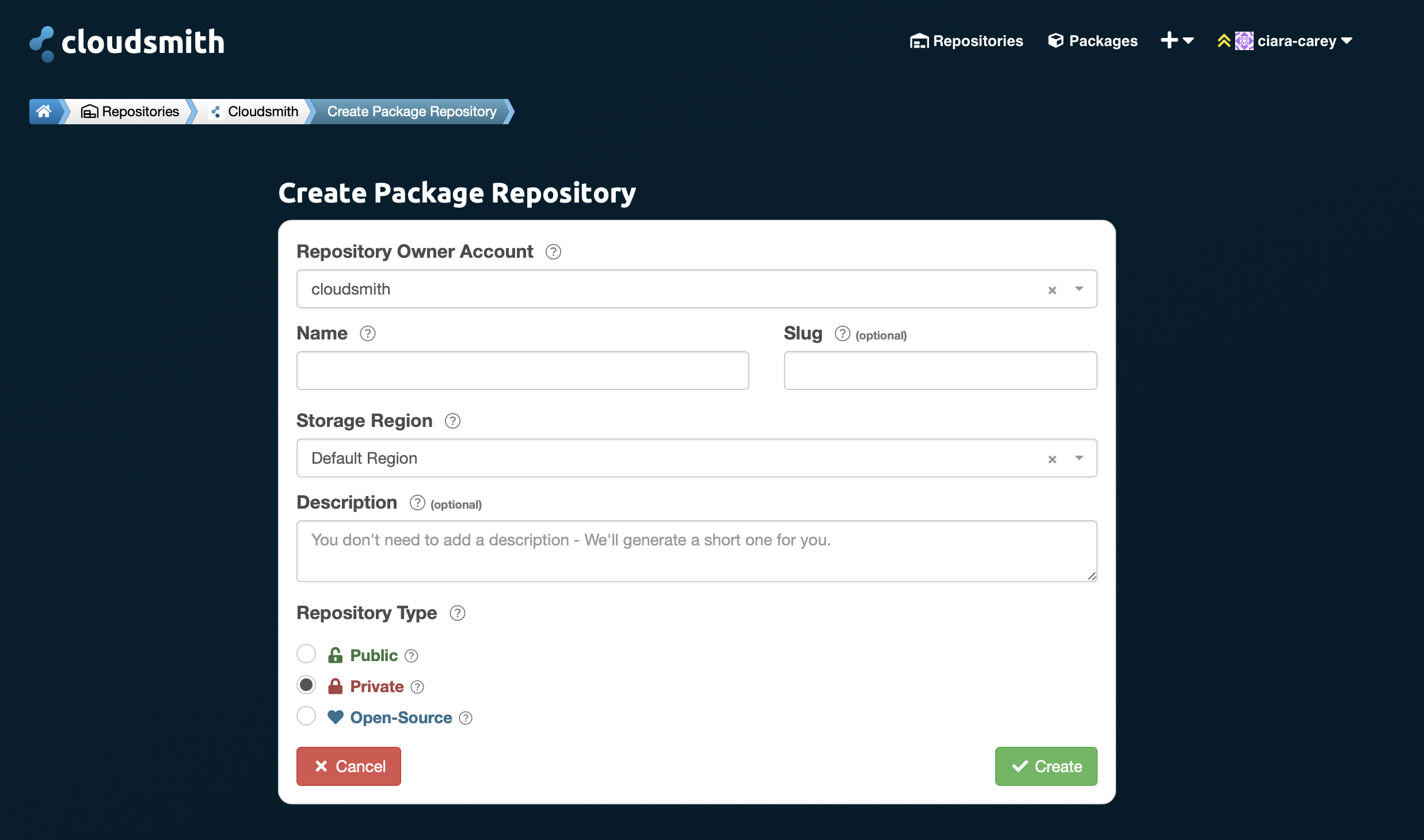Clear the cloudsmith owner account with the X
Screen dimensions: 1424x840
pos(1053,289)
